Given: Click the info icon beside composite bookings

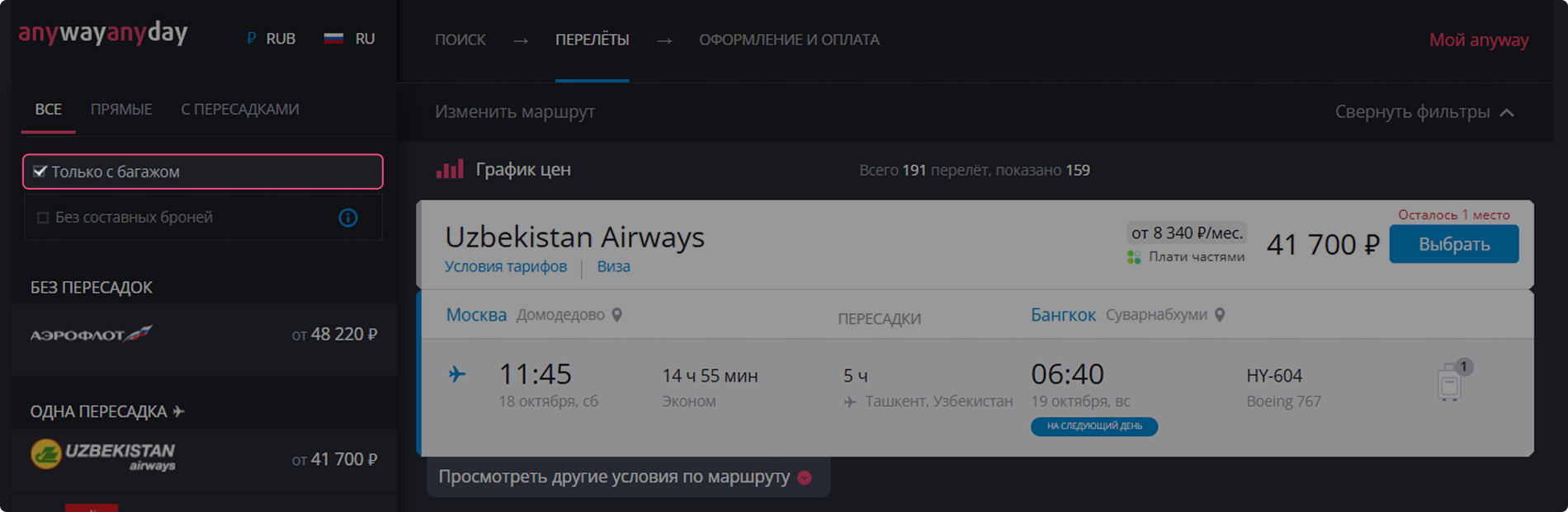Looking at the screenshot, I should [x=348, y=218].
